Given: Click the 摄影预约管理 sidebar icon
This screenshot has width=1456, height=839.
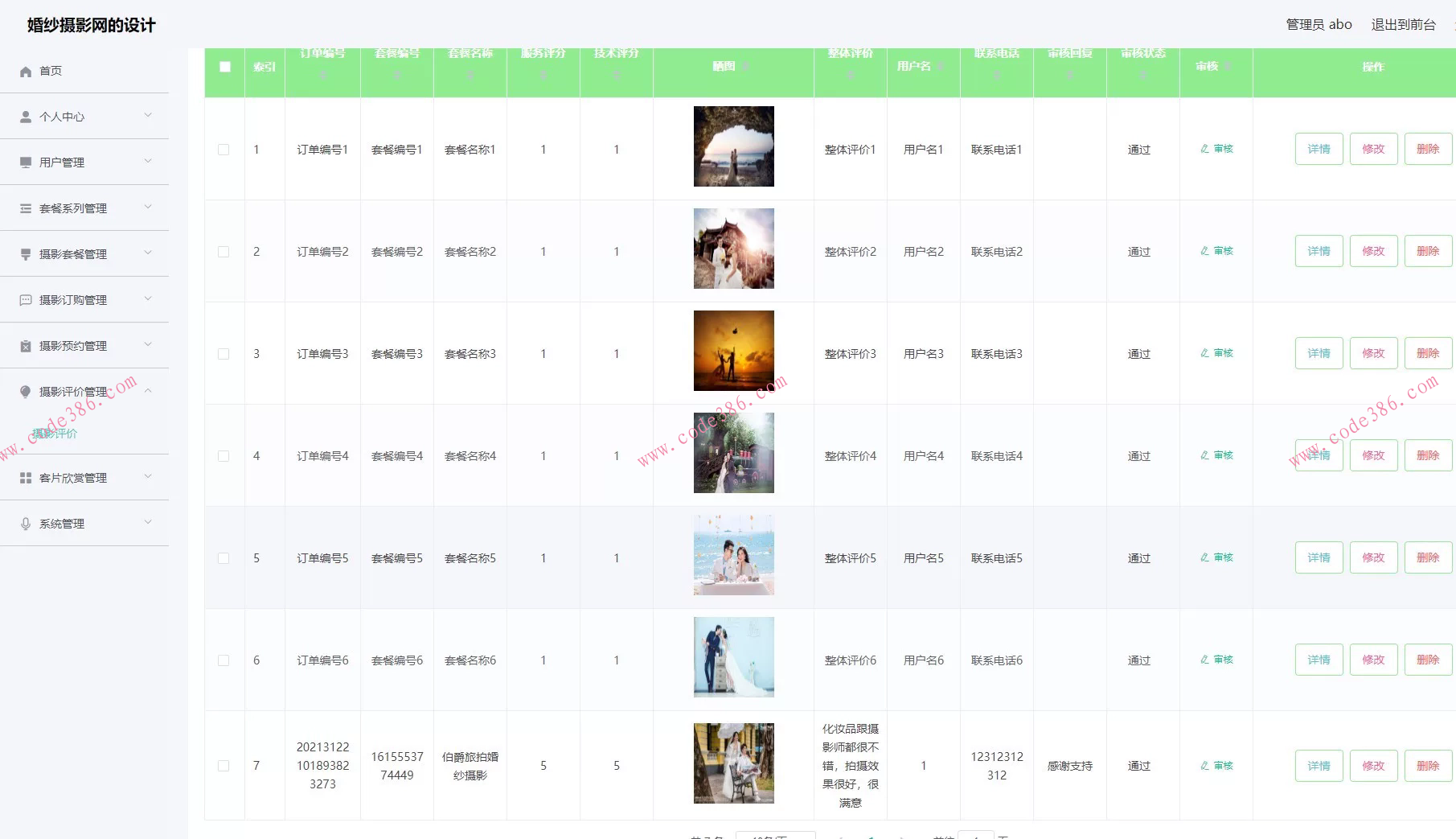Looking at the screenshot, I should pos(26,346).
